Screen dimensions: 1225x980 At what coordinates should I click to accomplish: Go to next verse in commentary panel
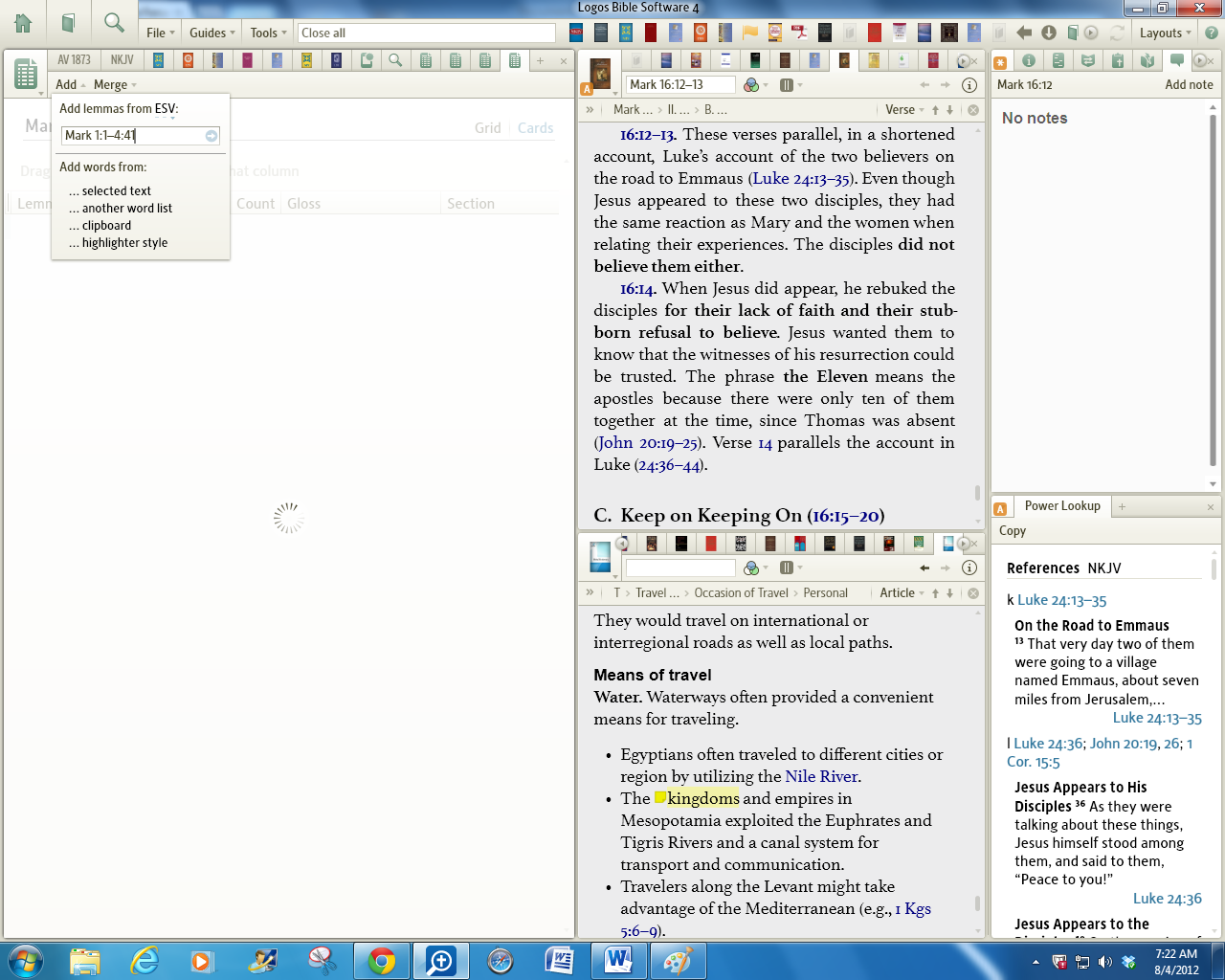[x=950, y=110]
